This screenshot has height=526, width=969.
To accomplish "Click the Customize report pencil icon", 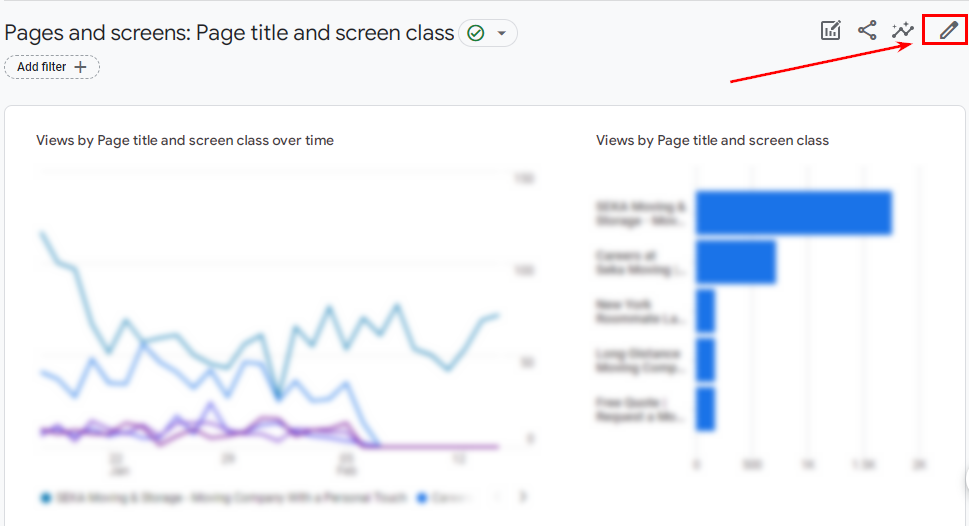I will [949, 30].
